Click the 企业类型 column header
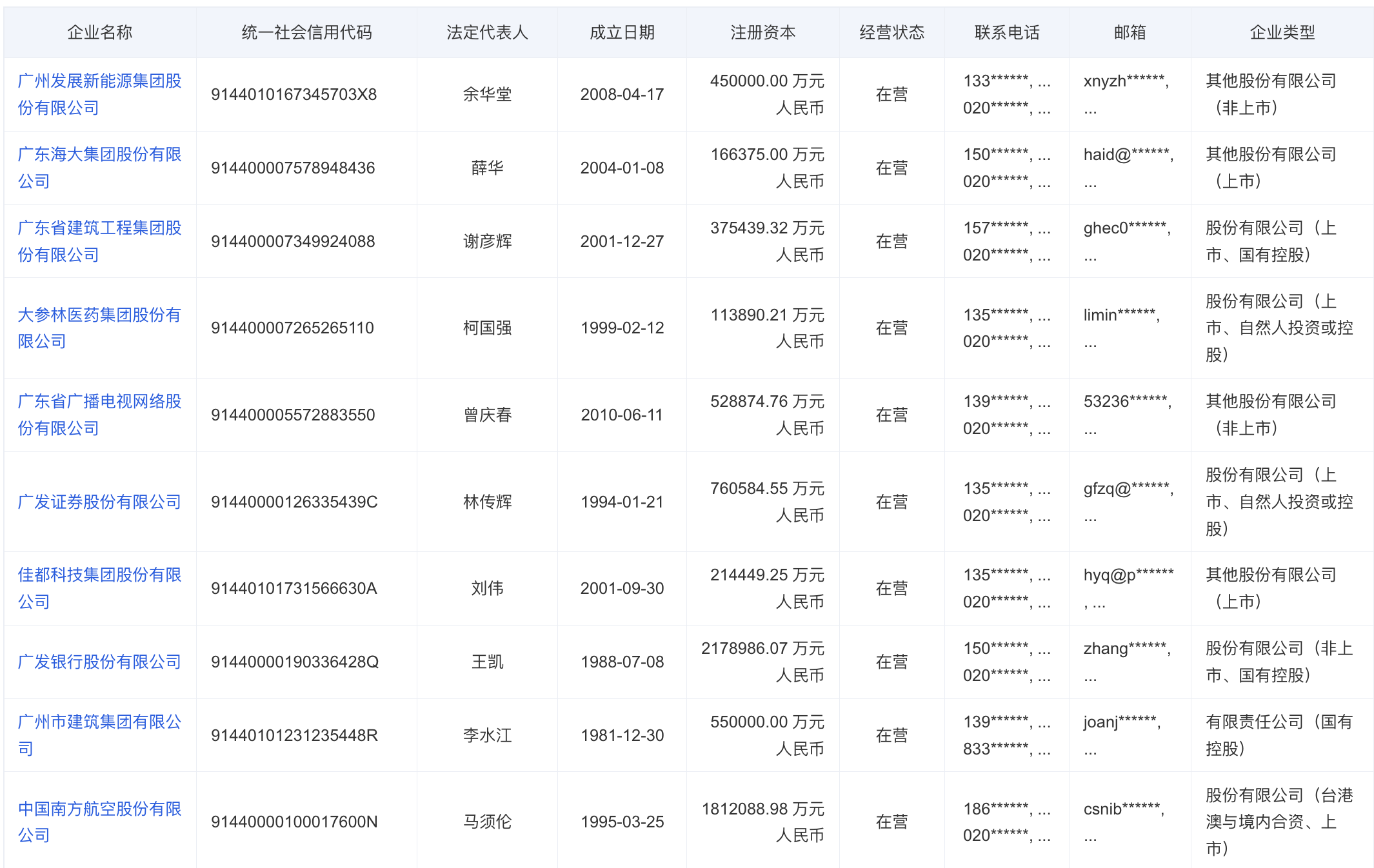This screenshot has width=1374, height=868. tap(1282, 32)
